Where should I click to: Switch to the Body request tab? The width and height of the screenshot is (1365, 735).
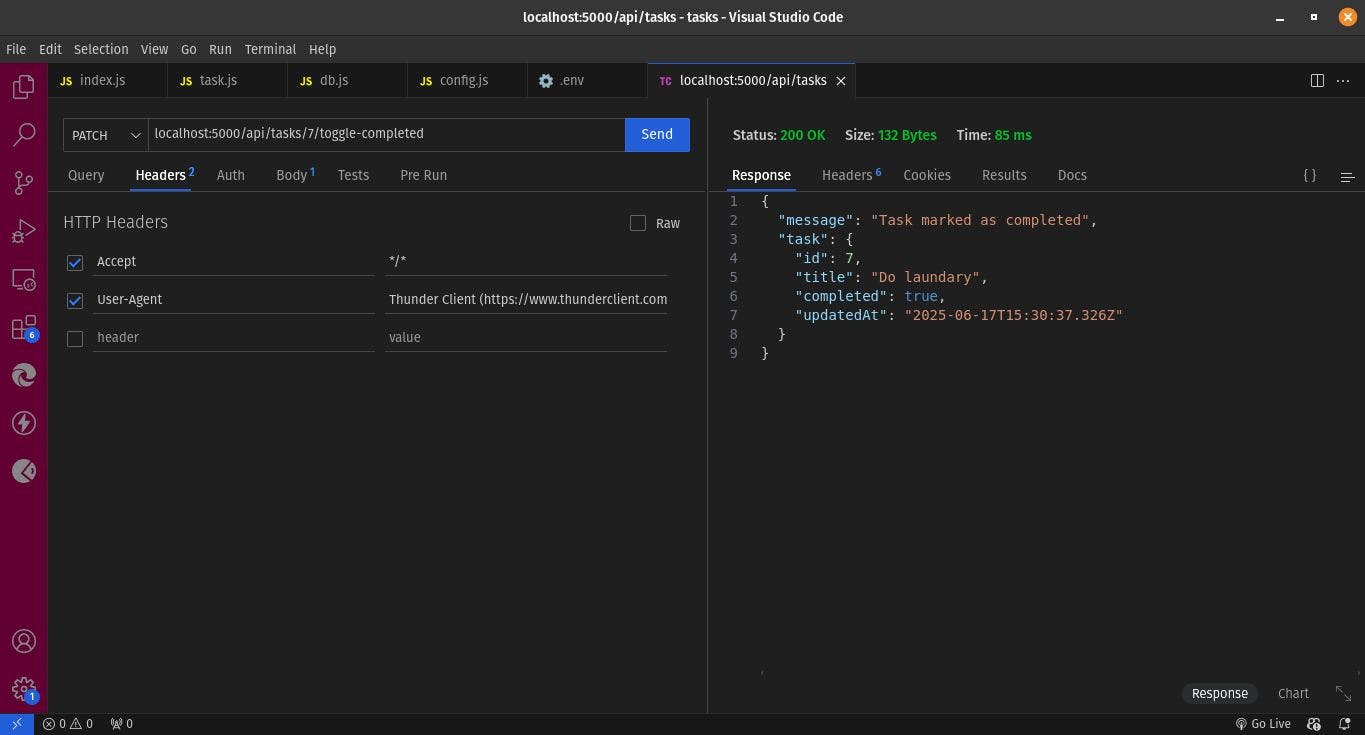(292, 175)
